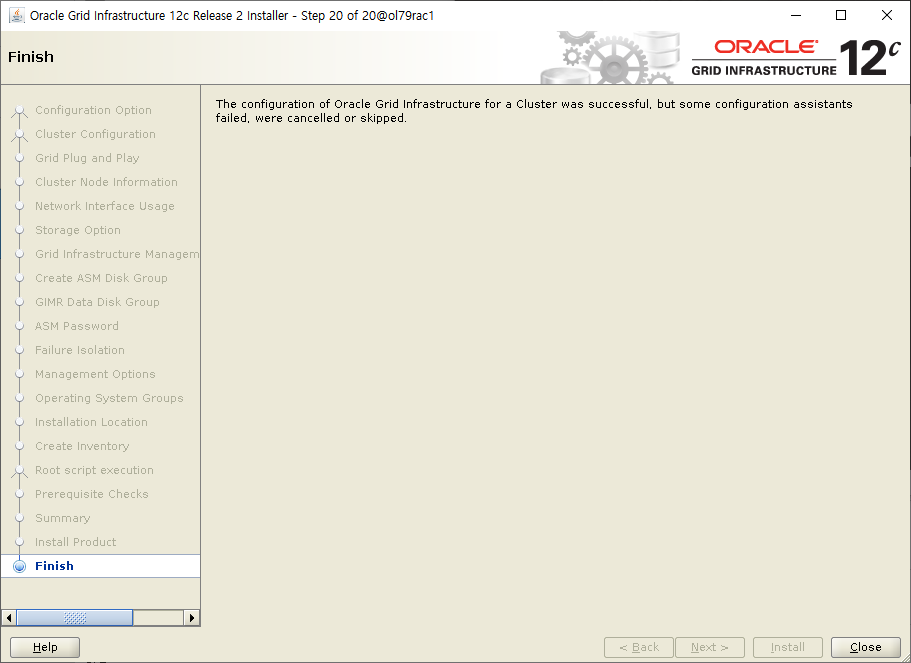The image size is (911, 663).
Task: Click the sidebar horizontal scrollbar thumb
Action: tap(75, 617)
